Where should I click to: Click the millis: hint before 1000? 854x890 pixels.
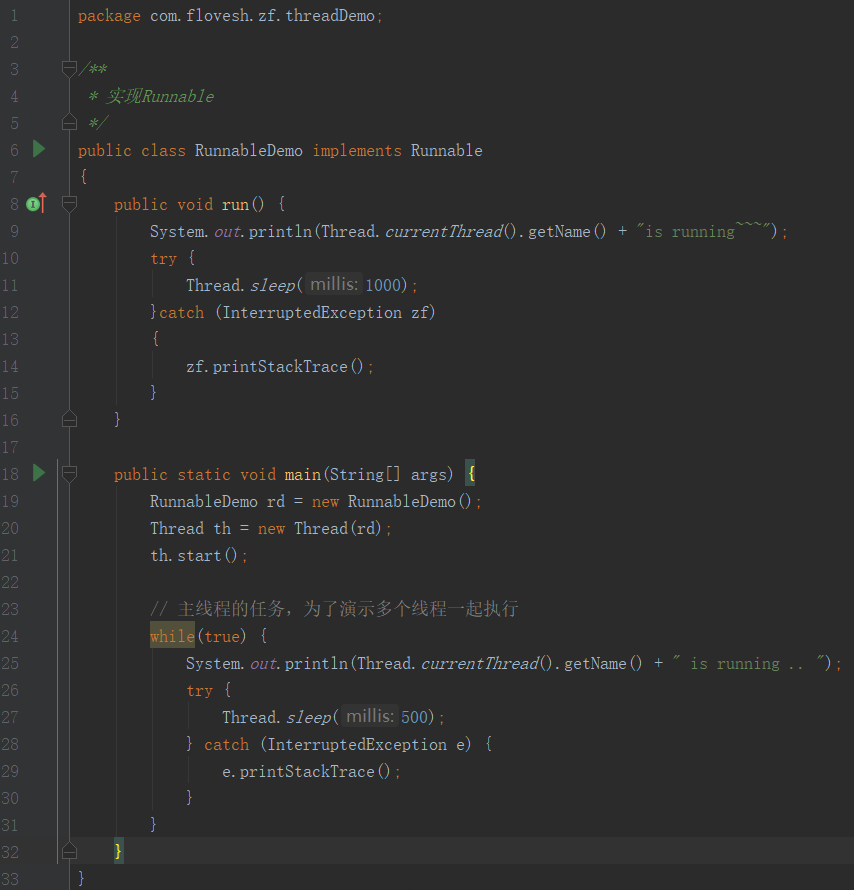334,284
